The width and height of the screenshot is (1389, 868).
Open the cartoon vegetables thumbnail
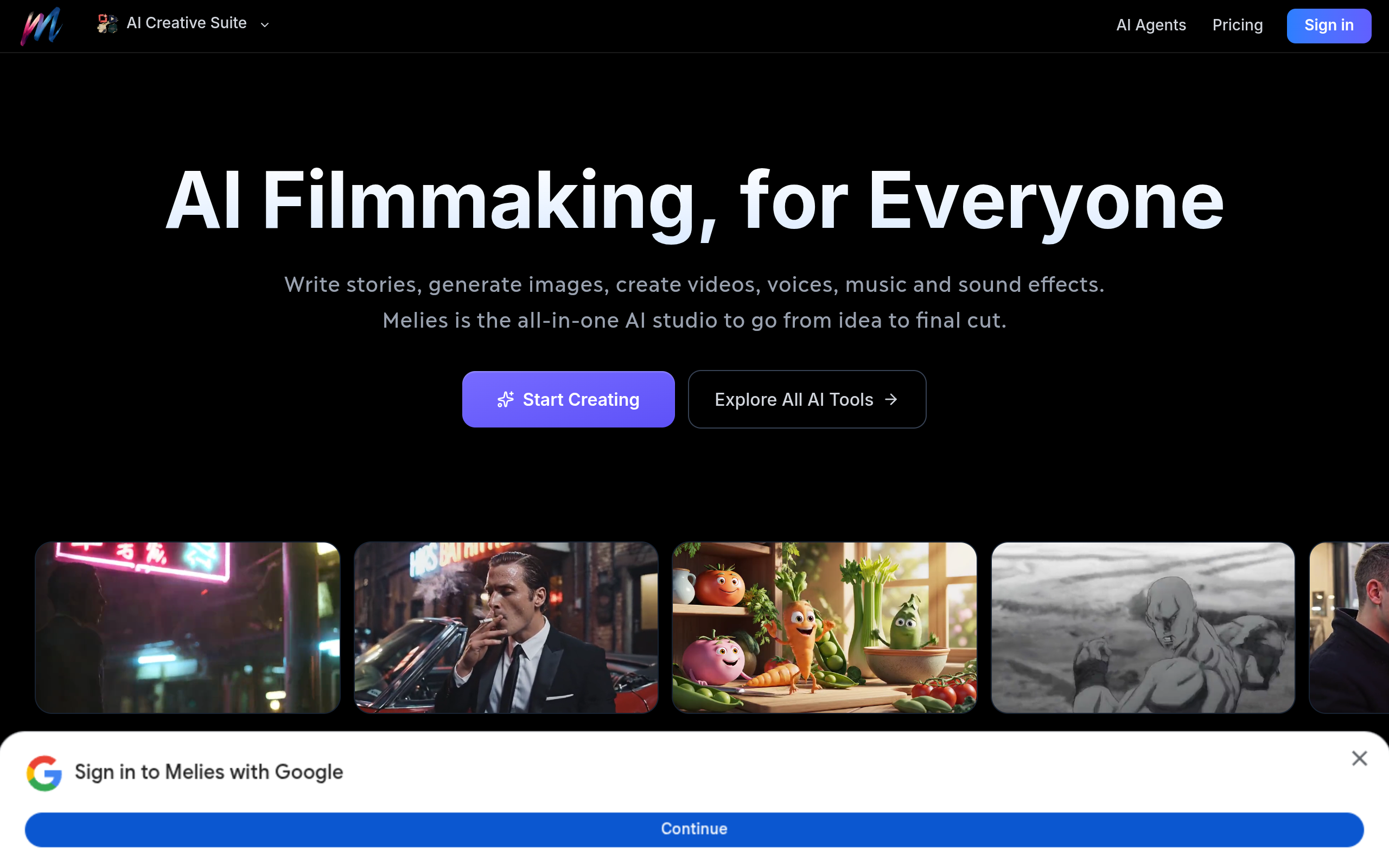[x=824, y=628]
